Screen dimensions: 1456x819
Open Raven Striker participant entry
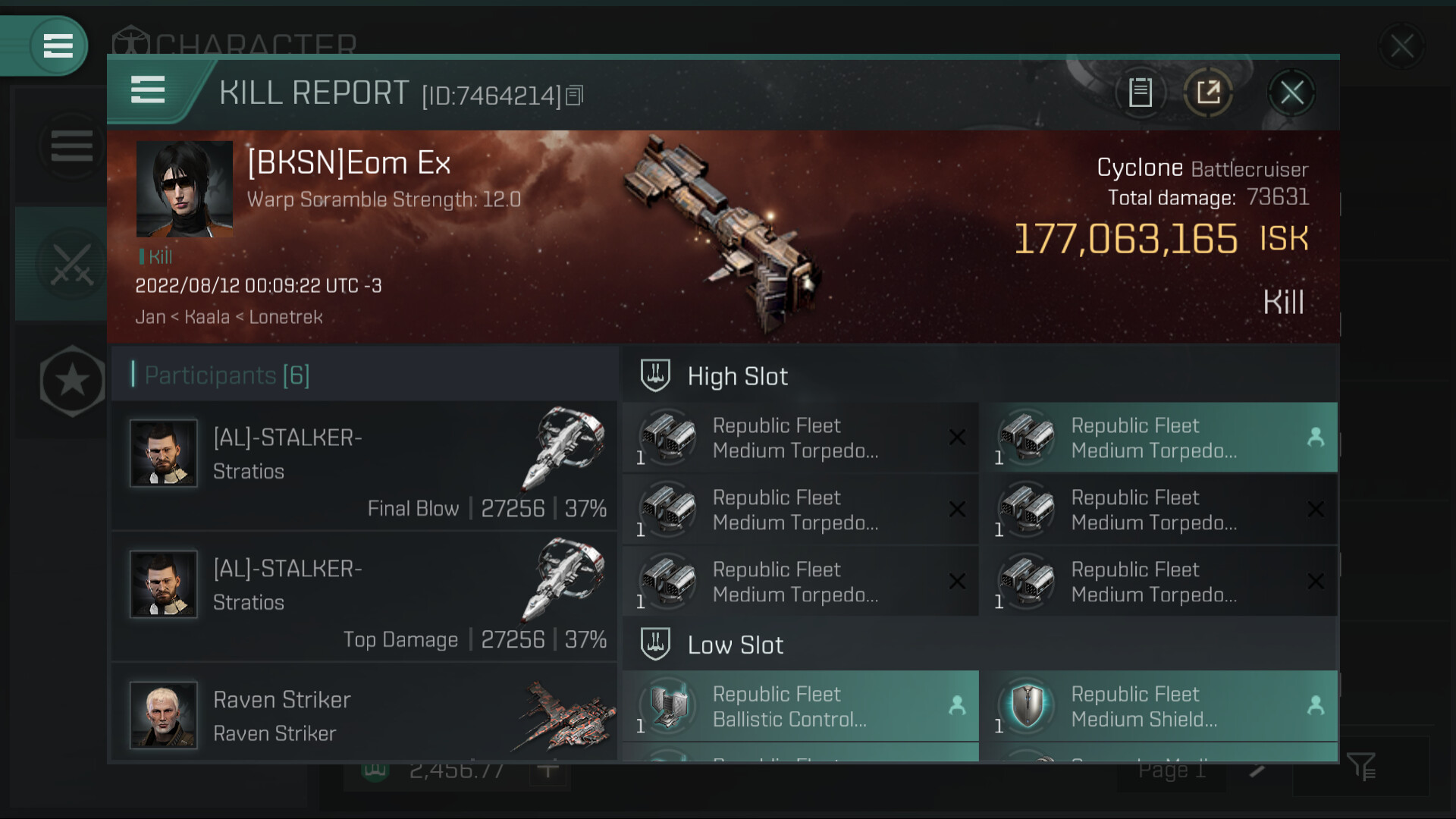(x=364, y=713)
